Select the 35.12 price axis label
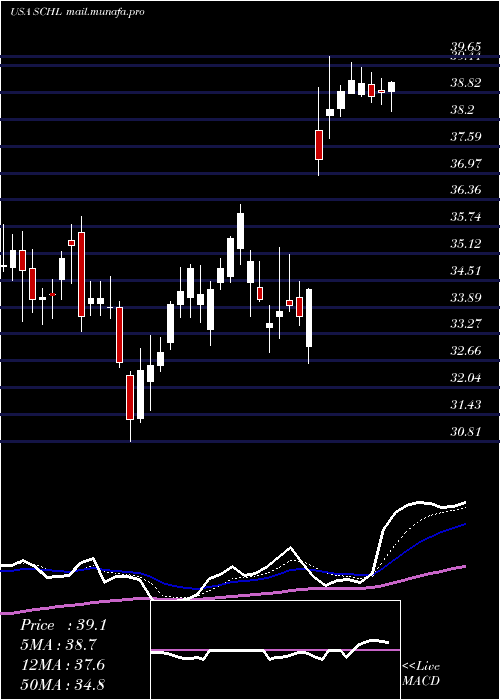The image size is (500, 700). [x=466, y=244]
